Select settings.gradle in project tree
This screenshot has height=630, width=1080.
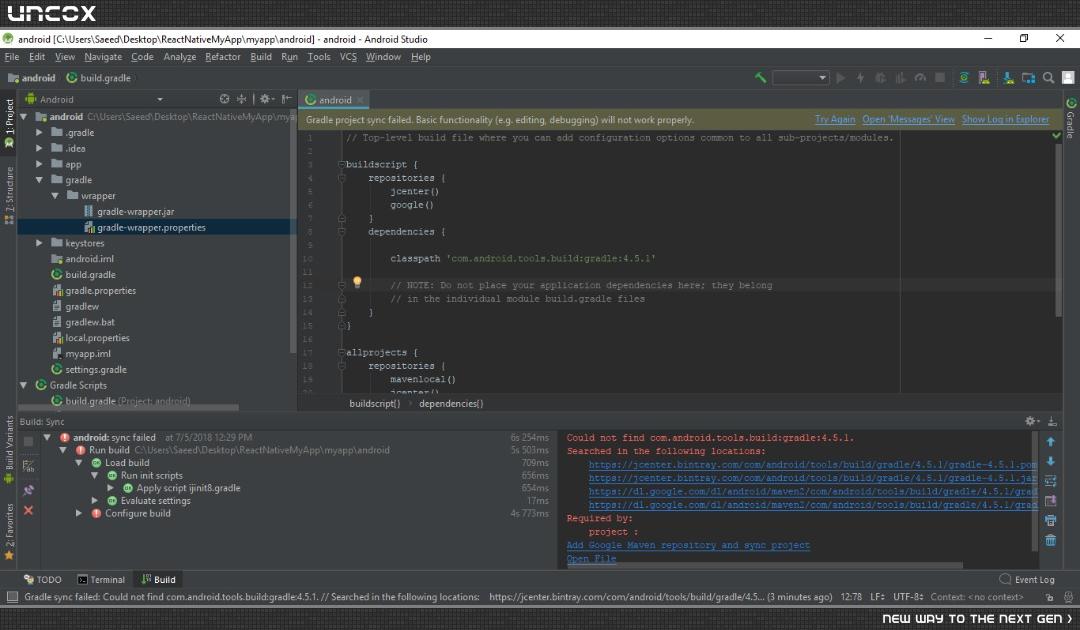click(x=96, y=369)
